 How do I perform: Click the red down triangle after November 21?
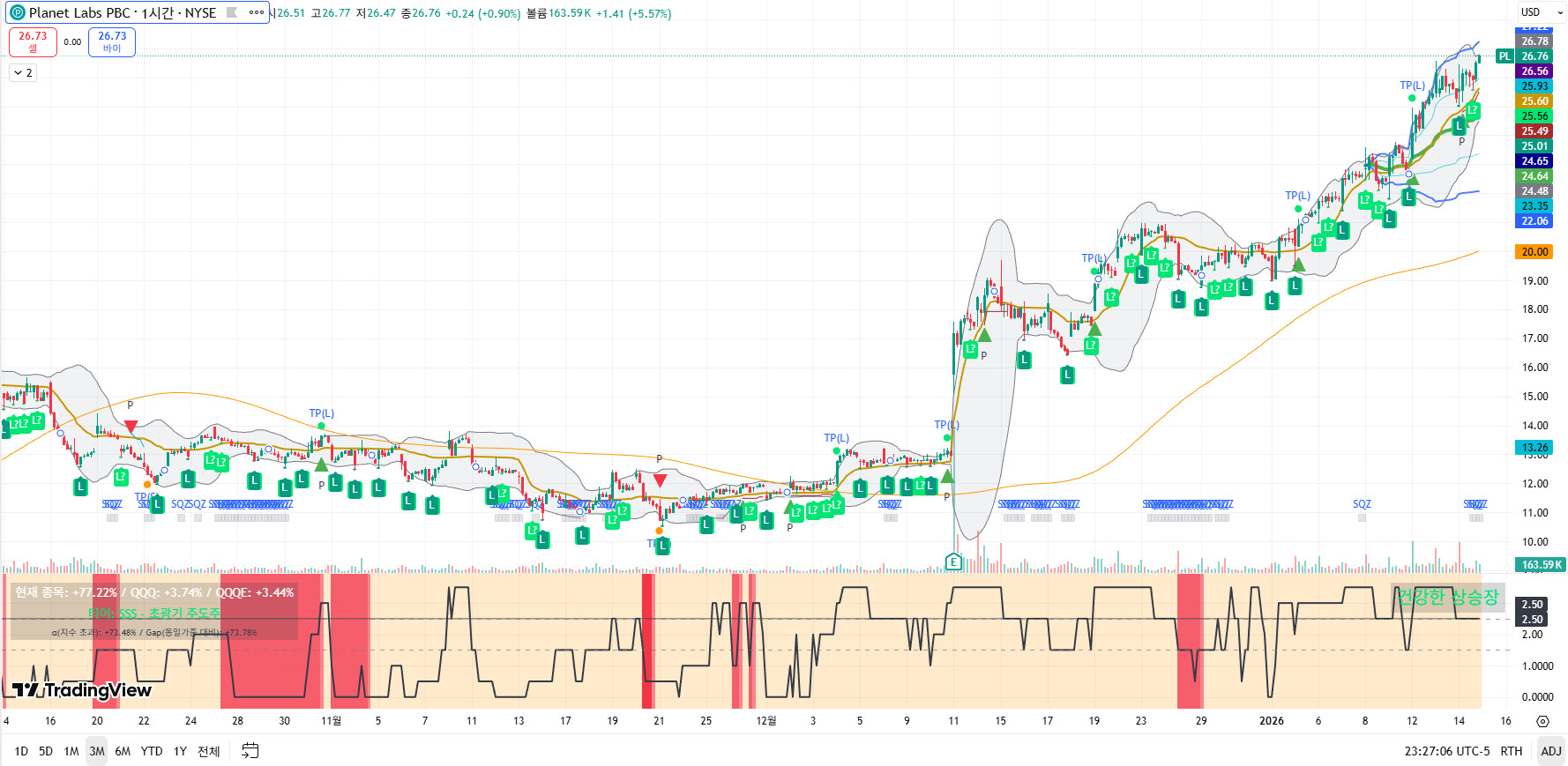click(x=660, y=480)
